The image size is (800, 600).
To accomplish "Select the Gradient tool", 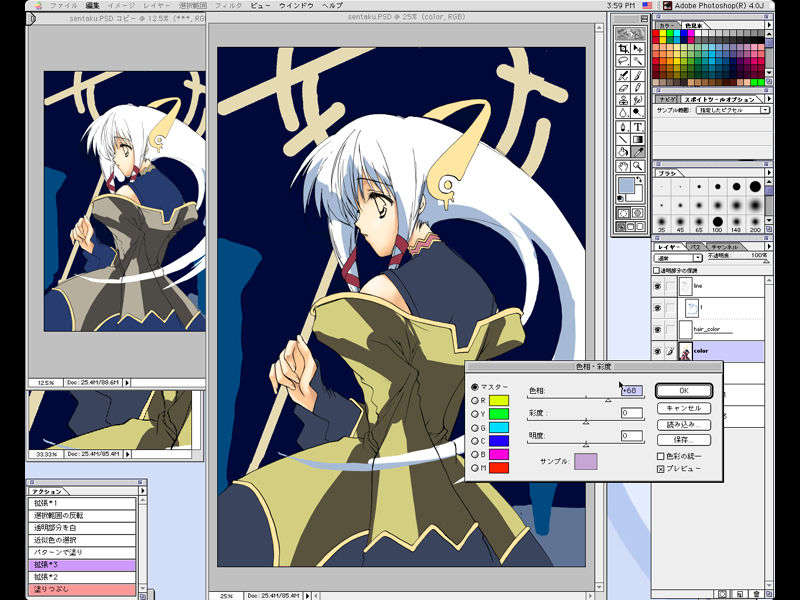I will point(638,139).
